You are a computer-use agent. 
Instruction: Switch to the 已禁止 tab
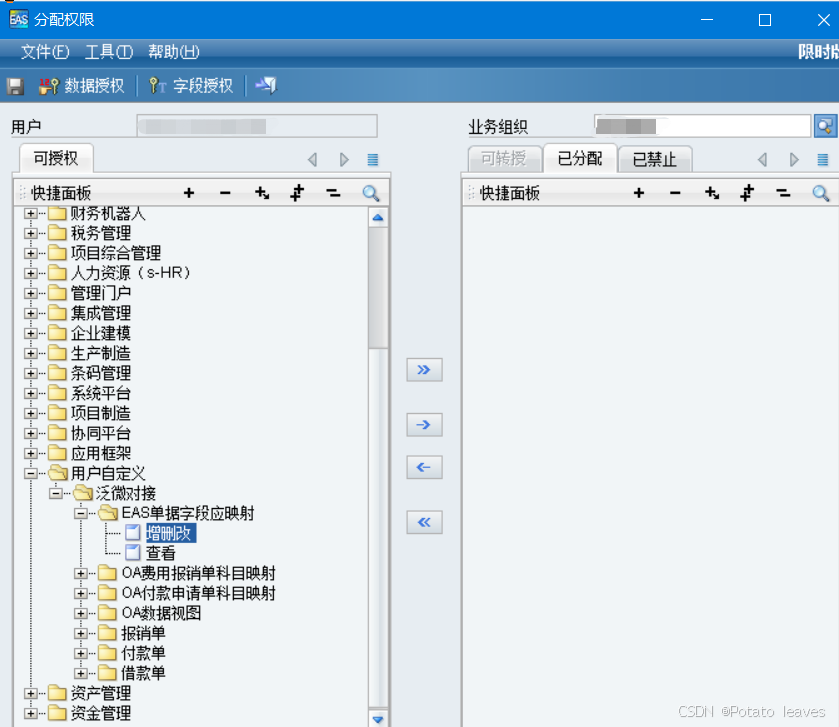coord(655,159)
